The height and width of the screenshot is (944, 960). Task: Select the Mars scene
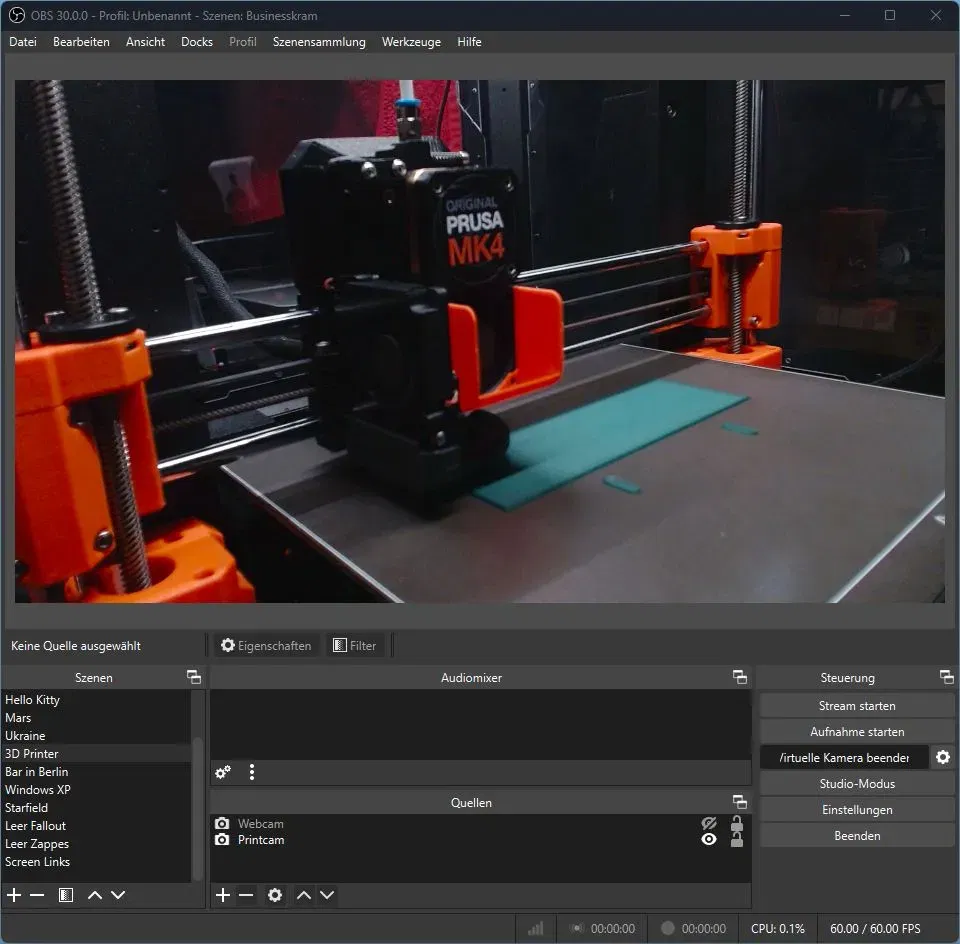[97, 717]
